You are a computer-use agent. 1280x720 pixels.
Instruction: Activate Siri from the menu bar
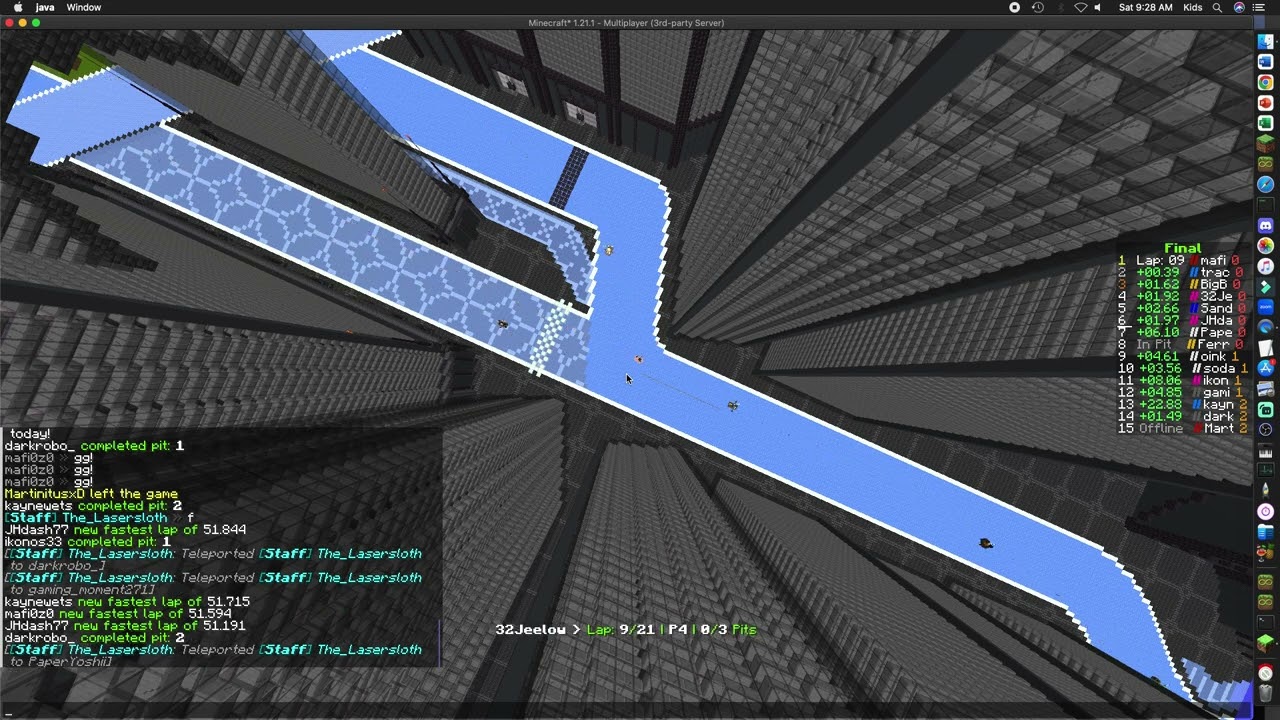1239,7
